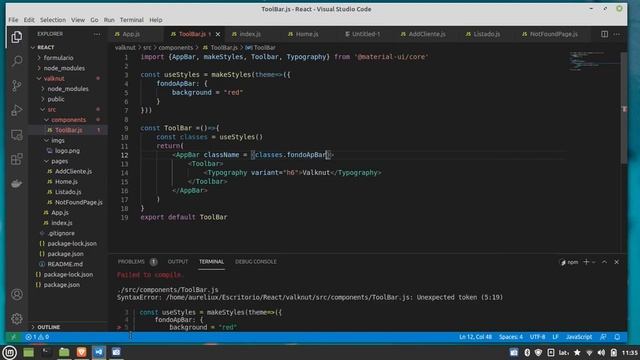Click Ln 12, Col 48 in status bar

475,337
